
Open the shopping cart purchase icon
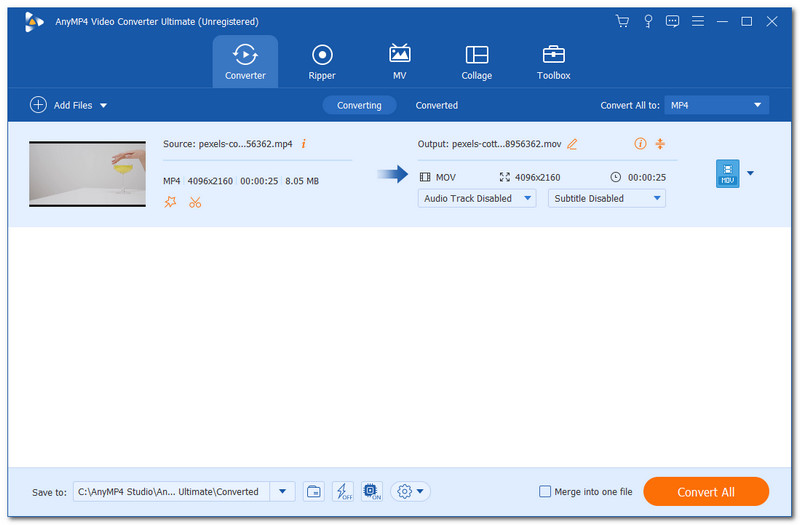[x=622, y=21]
